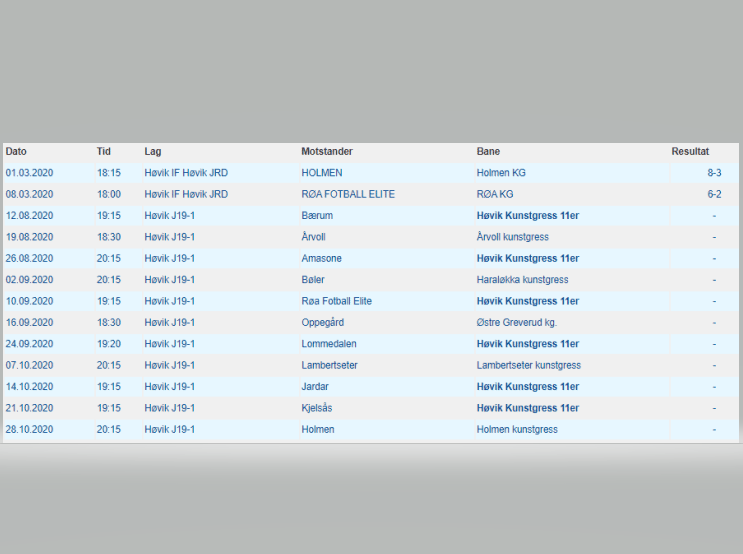Open the Holmen KG venue link
743x554 pixels.
click(501, 173)
